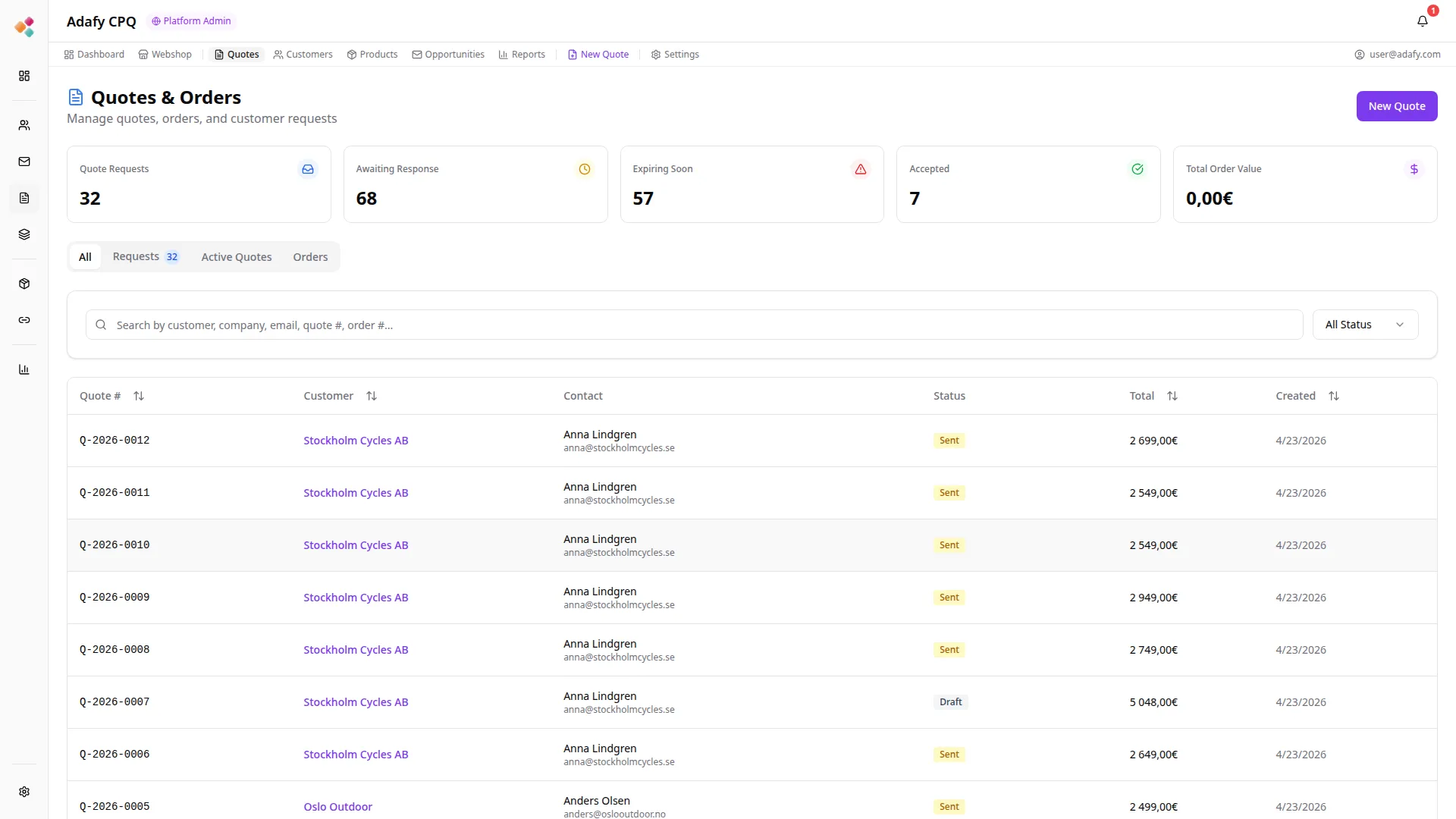Click the purple New Quote button
Image resolution: width=1456 pixels, height=819 pixels.
pos(1396,106)
